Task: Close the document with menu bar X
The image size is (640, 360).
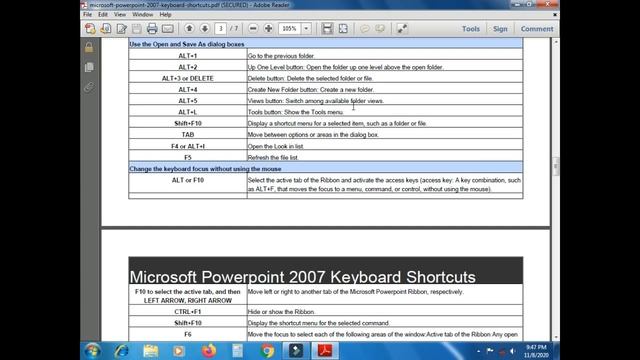Action: click(x=555, y=14)
